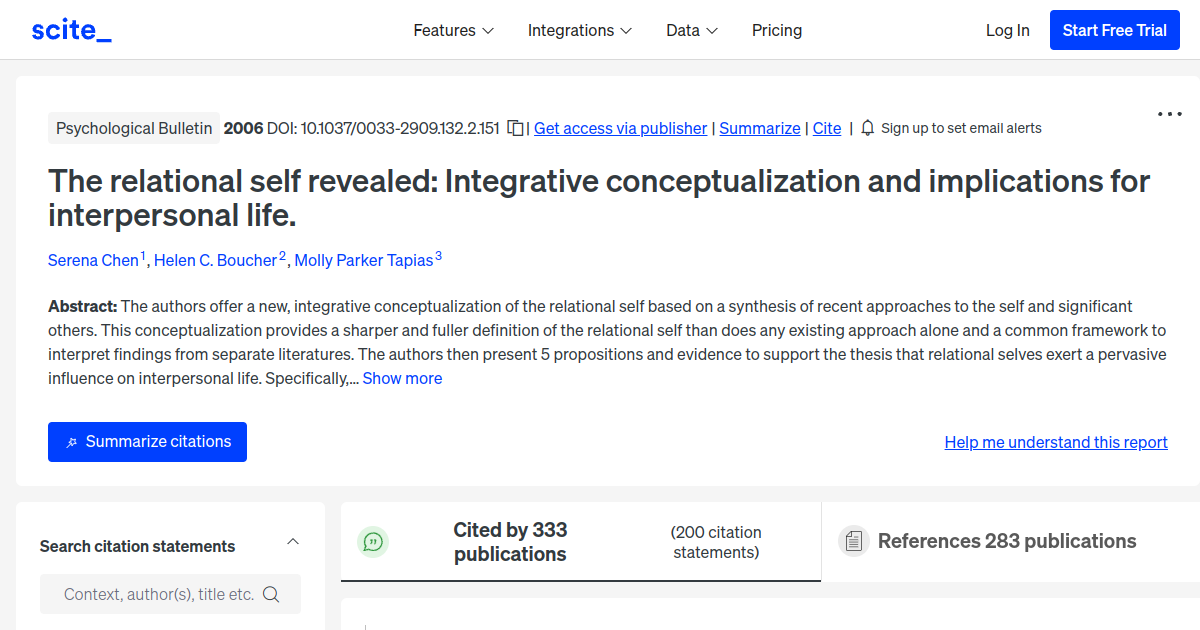The width and height of the screenshot is (1200, 630).
Task: Copy the DOI with the copy icon
Action: pos(515,128)
